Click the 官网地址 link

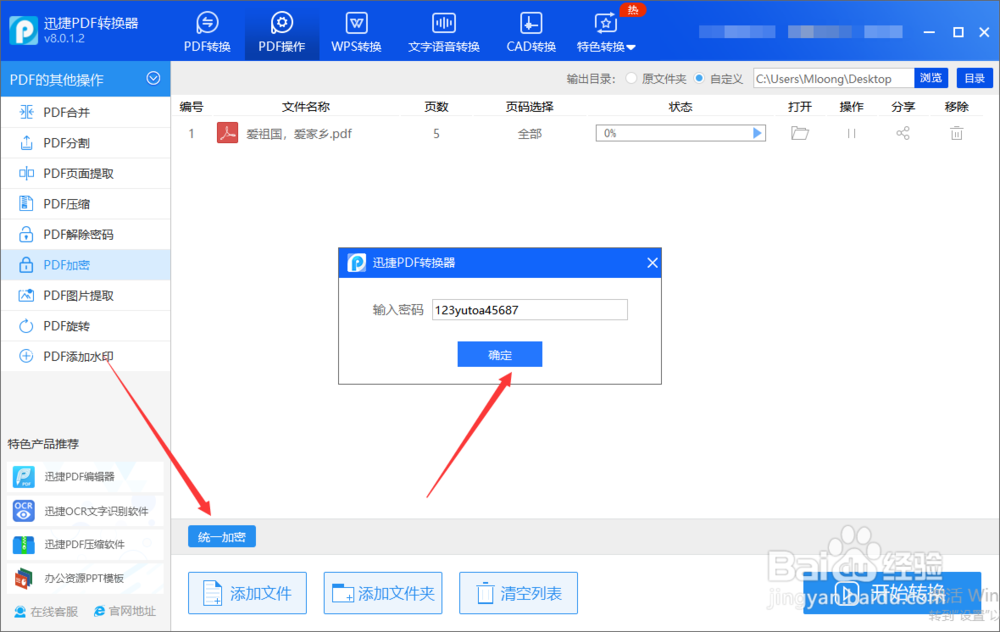coord(125,611)
